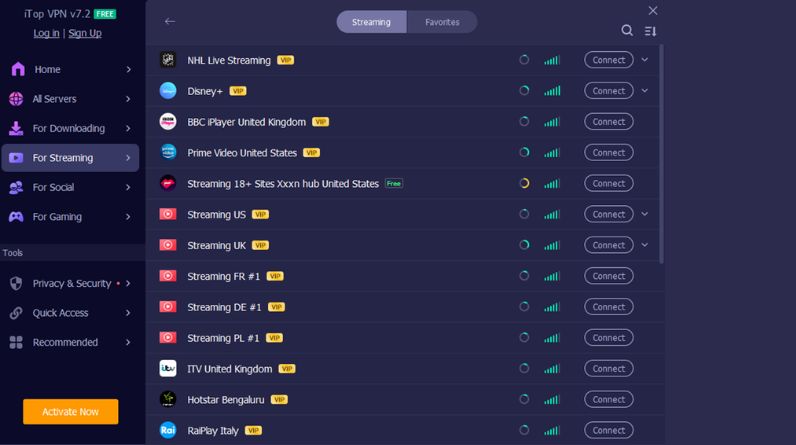Connect to Prime Video United States
Viewport: 796px width, 445px height.
point(609,152)
